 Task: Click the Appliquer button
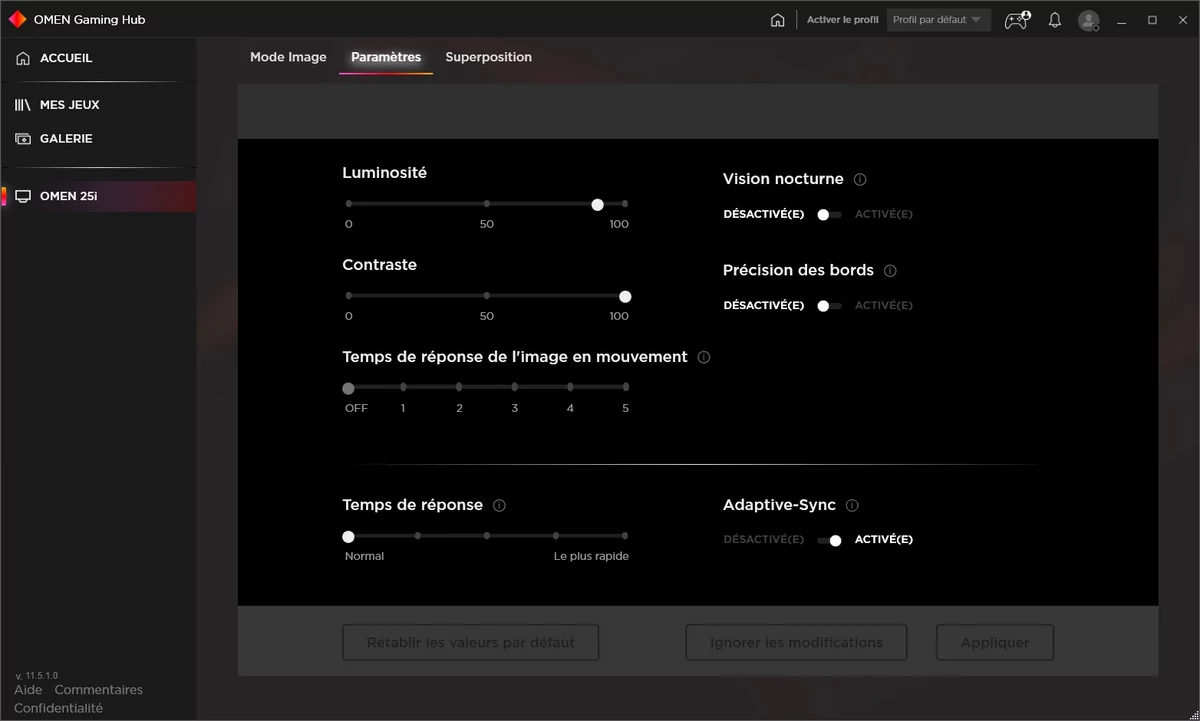995,643
